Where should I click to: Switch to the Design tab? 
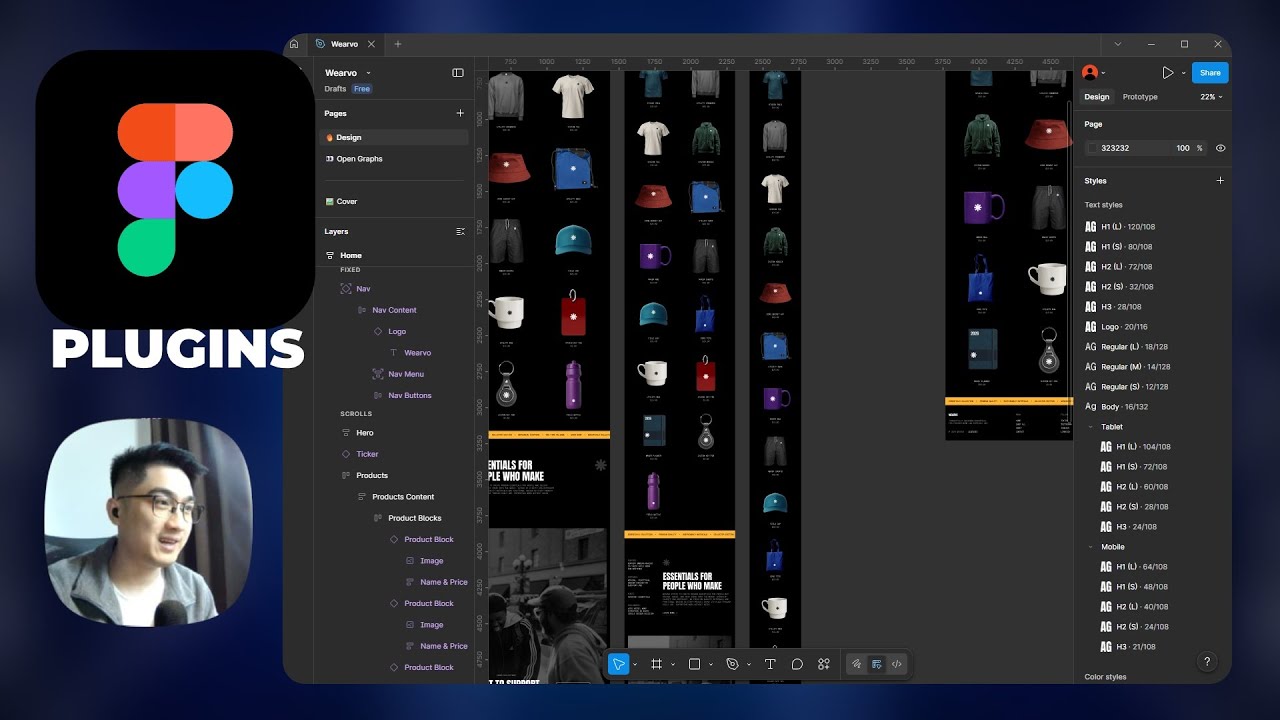click(x=1097, y=97)
